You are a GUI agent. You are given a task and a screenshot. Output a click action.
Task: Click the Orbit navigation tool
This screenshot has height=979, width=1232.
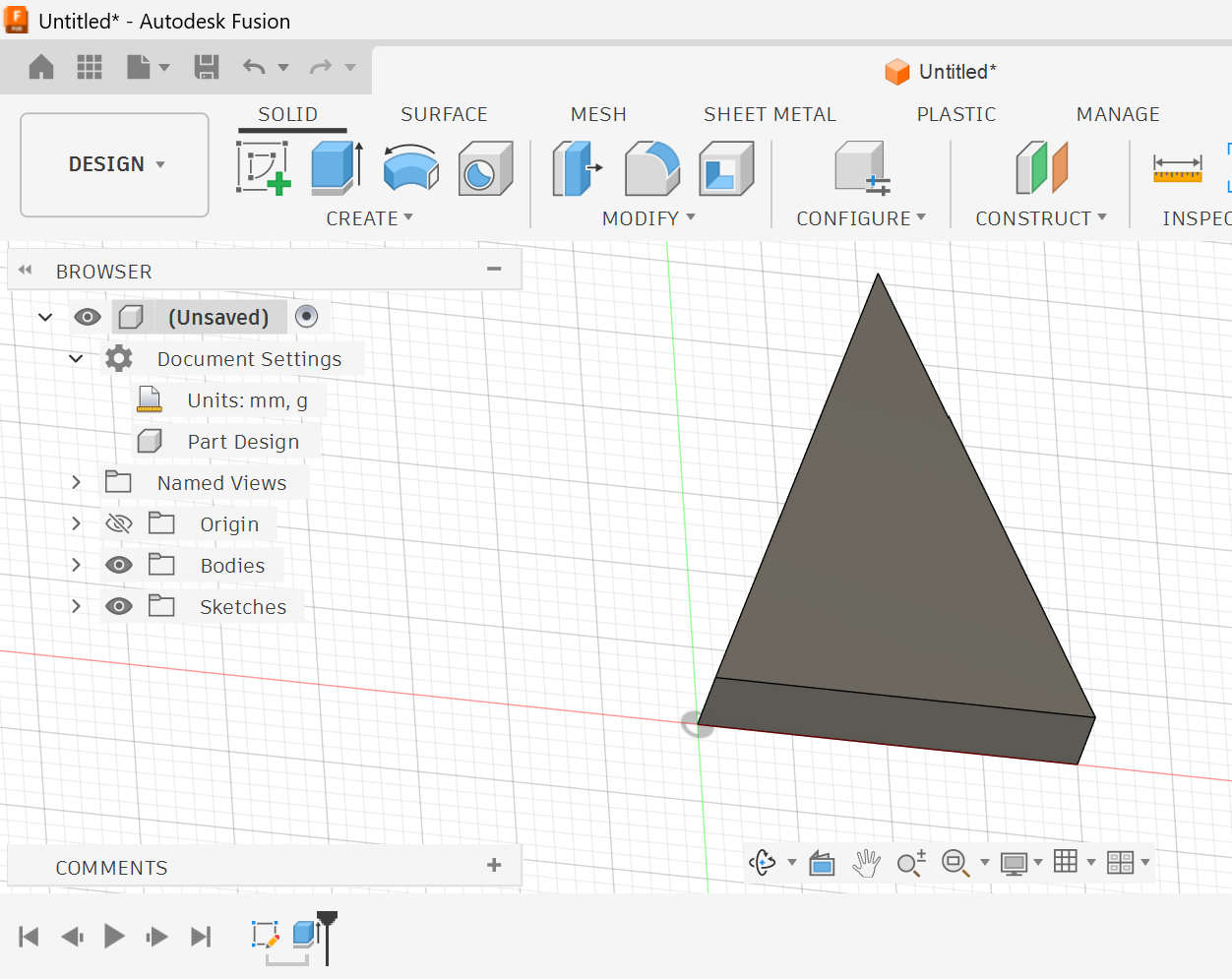(x=763, y=863)
